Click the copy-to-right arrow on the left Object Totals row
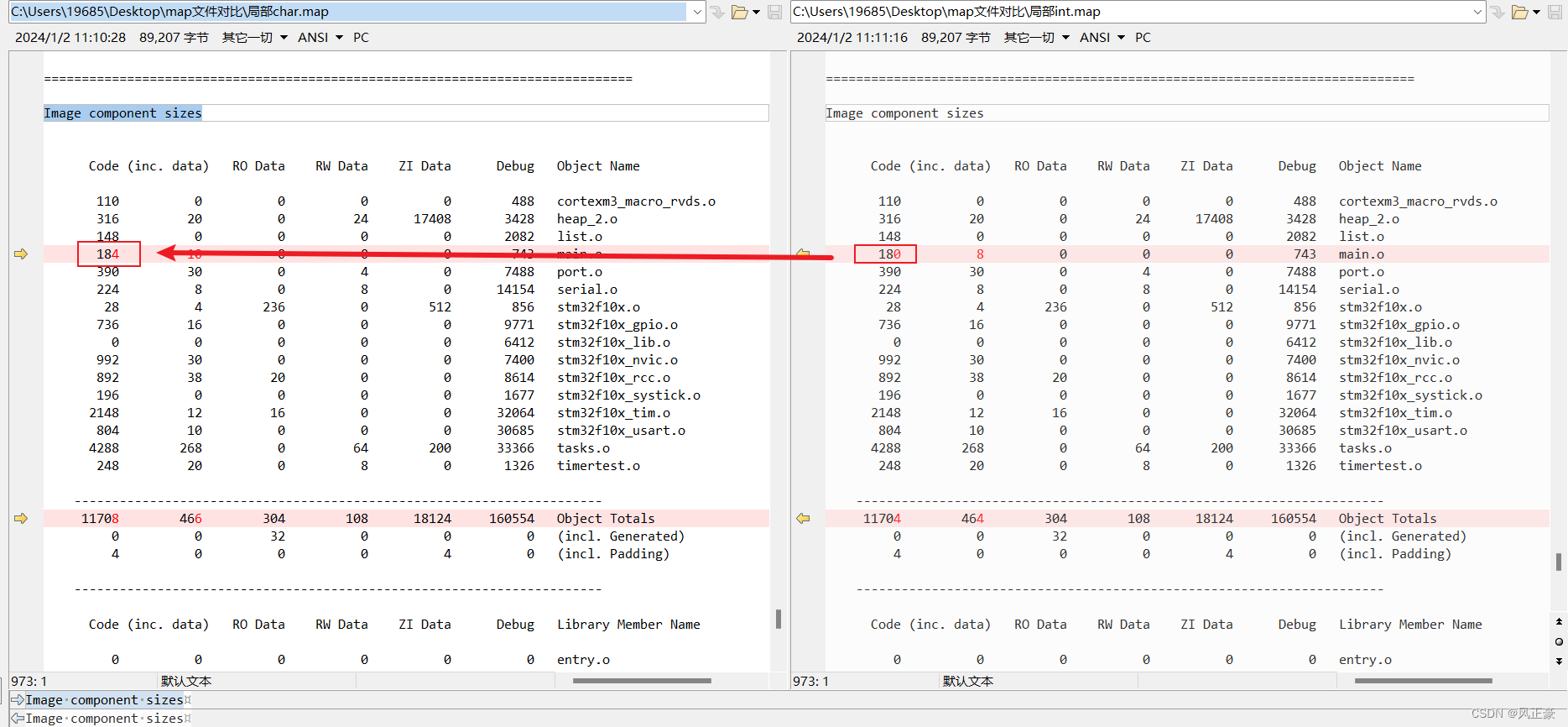This screenshot has height=727, width=1568. [21, 518]
